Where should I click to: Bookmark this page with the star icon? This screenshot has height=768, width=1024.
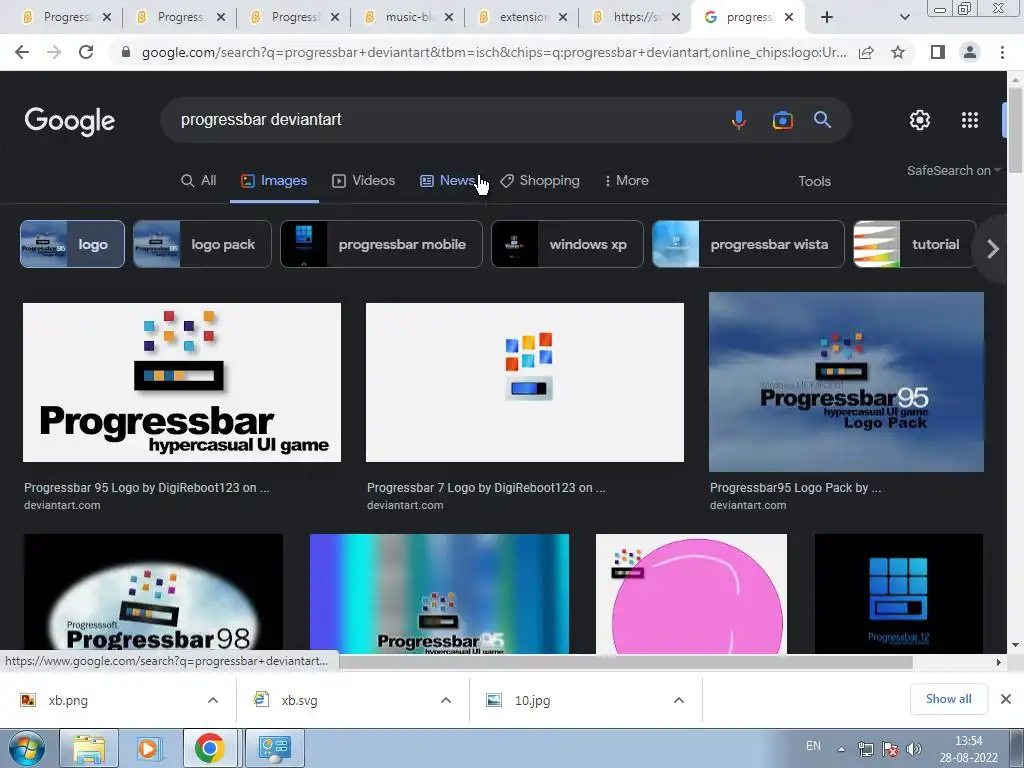click(898, 52)
